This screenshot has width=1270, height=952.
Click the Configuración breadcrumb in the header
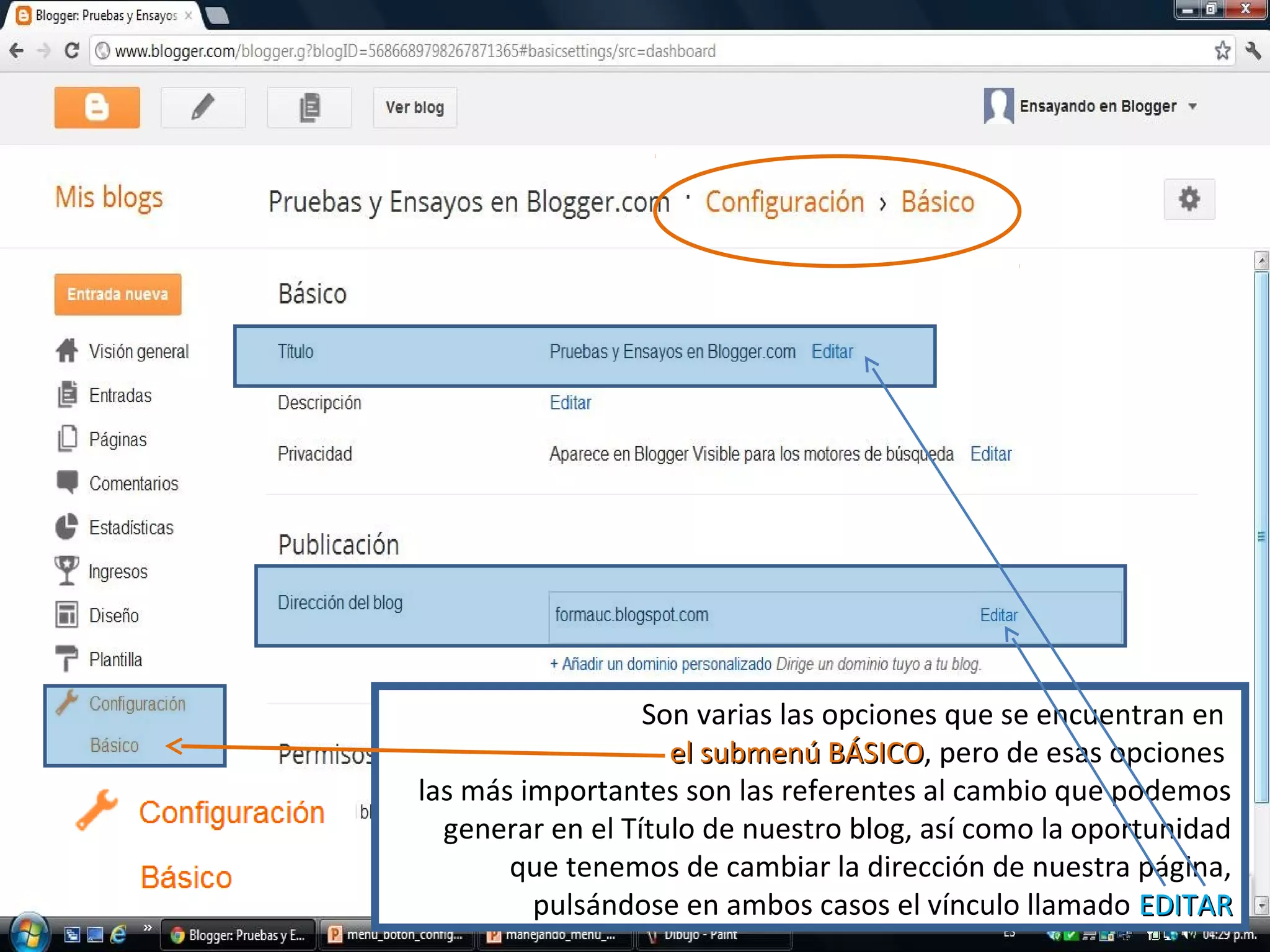(784, 202)
